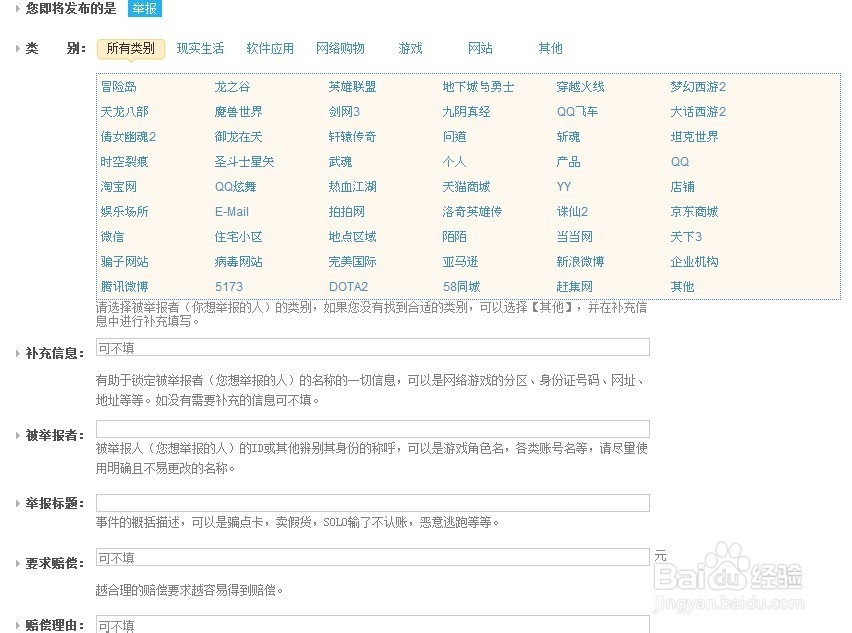852x633 pixels.
Task: Select the 诛仙2 category
Action: pos(572,212)
